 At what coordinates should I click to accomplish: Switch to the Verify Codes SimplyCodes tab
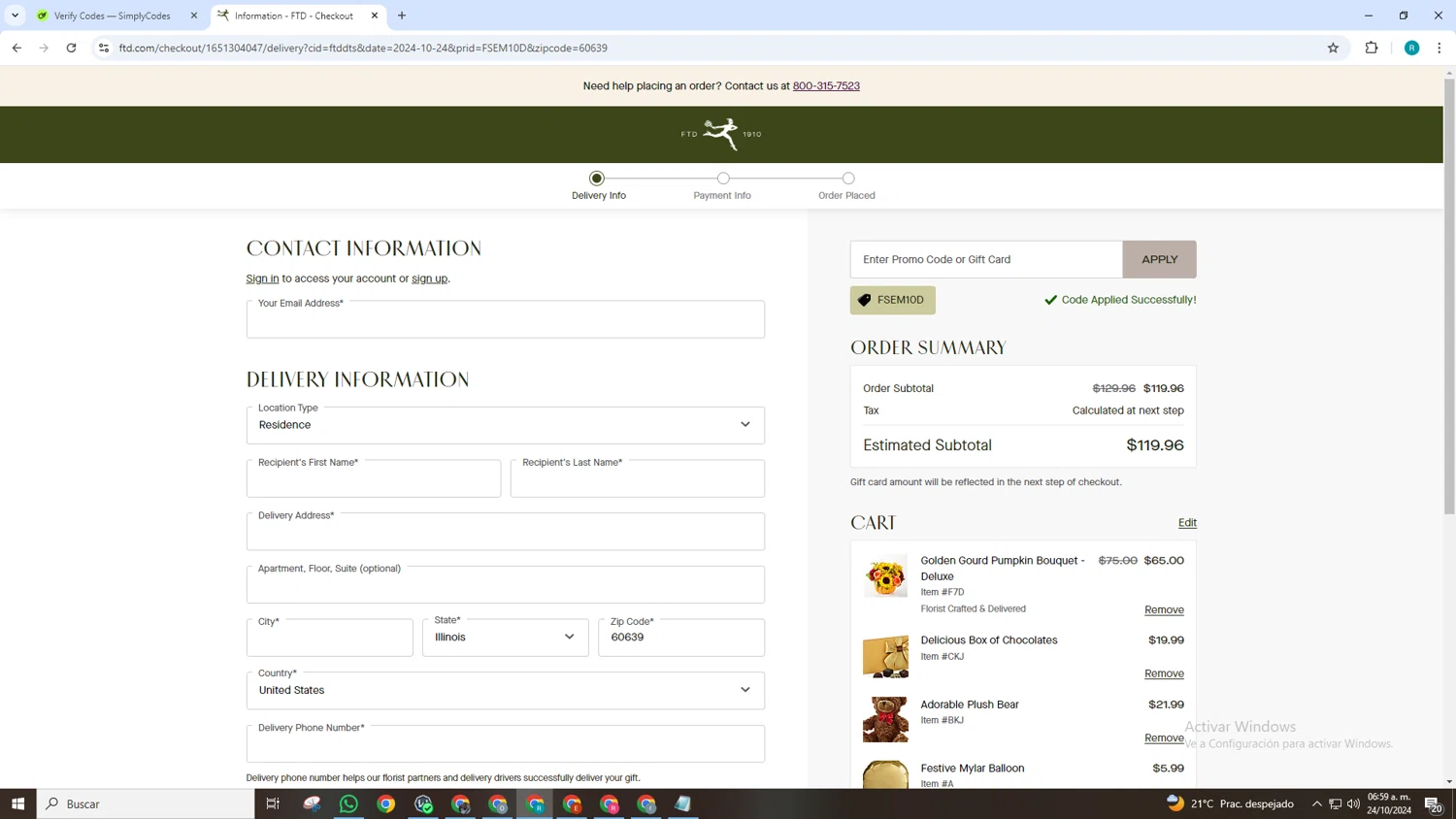pos(112,16)
